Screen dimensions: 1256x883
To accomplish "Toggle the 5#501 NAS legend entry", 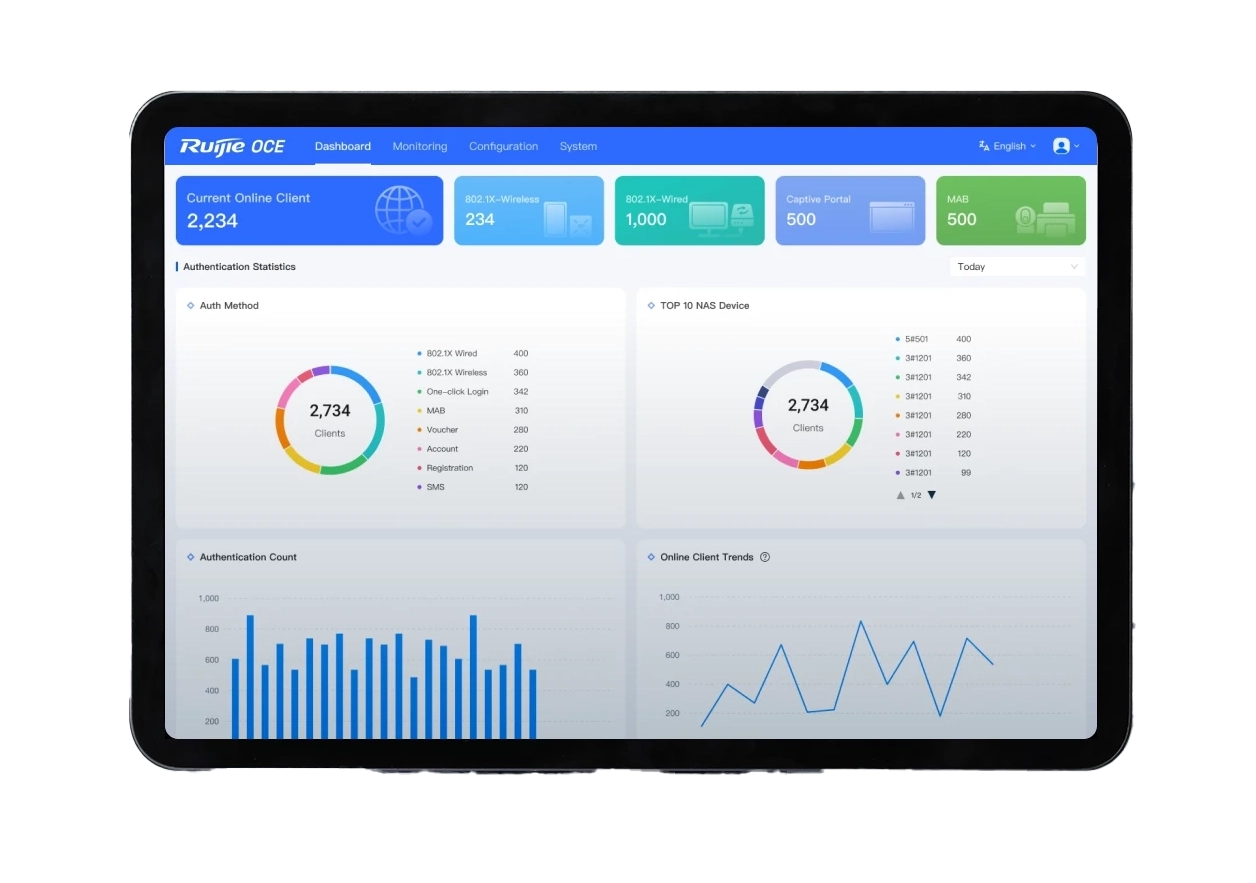I will click(916, 339).
